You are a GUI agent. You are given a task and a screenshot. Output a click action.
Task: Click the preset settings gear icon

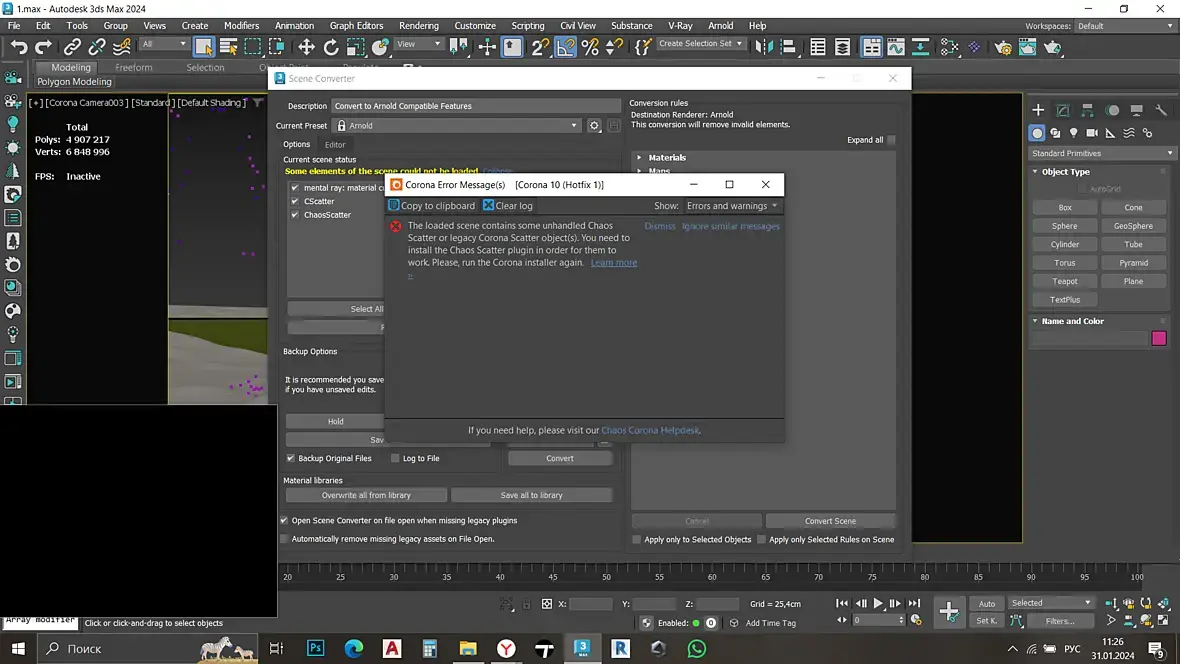pos(595,126)
